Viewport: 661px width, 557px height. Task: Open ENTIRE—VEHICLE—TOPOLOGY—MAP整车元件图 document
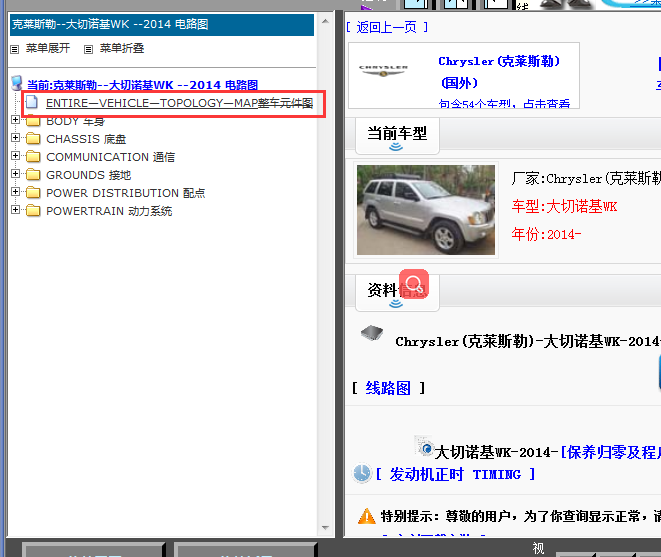(x=180, y=103)
